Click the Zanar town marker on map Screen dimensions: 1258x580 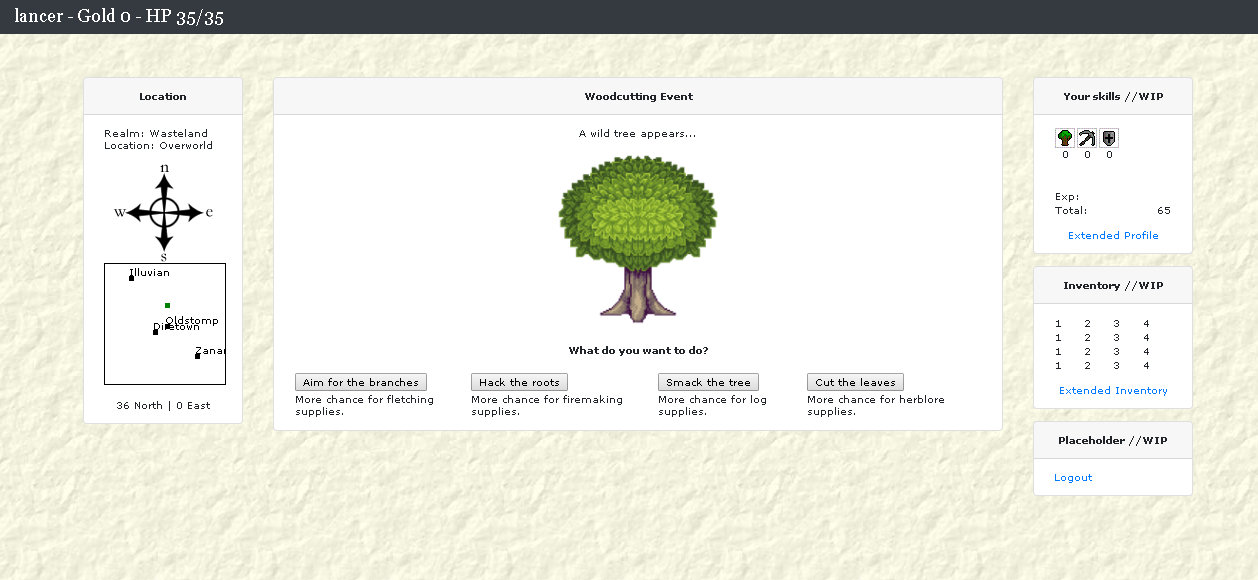pyautogui.click(x=197, y=356)
